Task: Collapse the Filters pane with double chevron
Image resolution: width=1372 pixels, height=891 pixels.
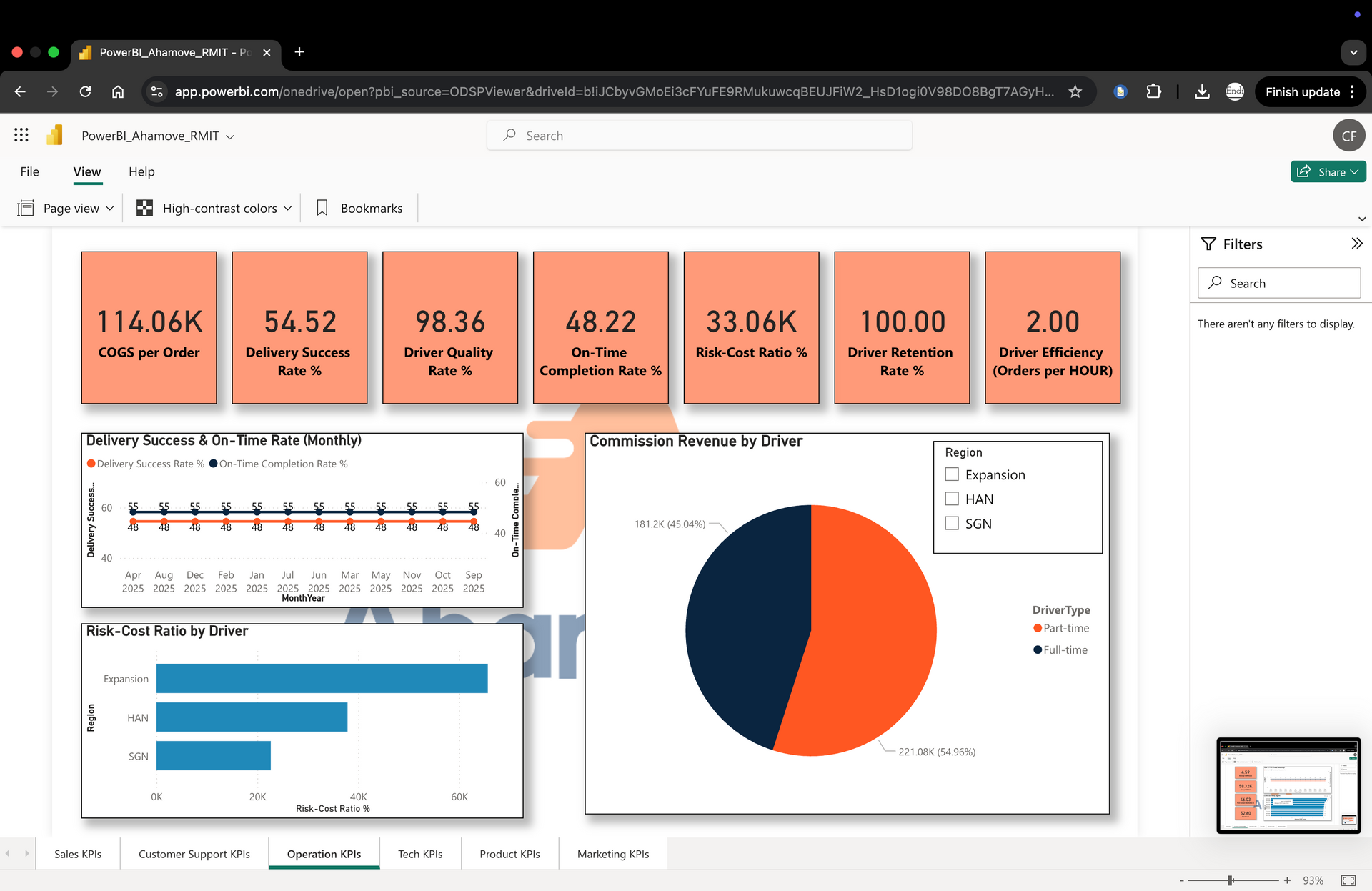Action: pos(1356,244)
